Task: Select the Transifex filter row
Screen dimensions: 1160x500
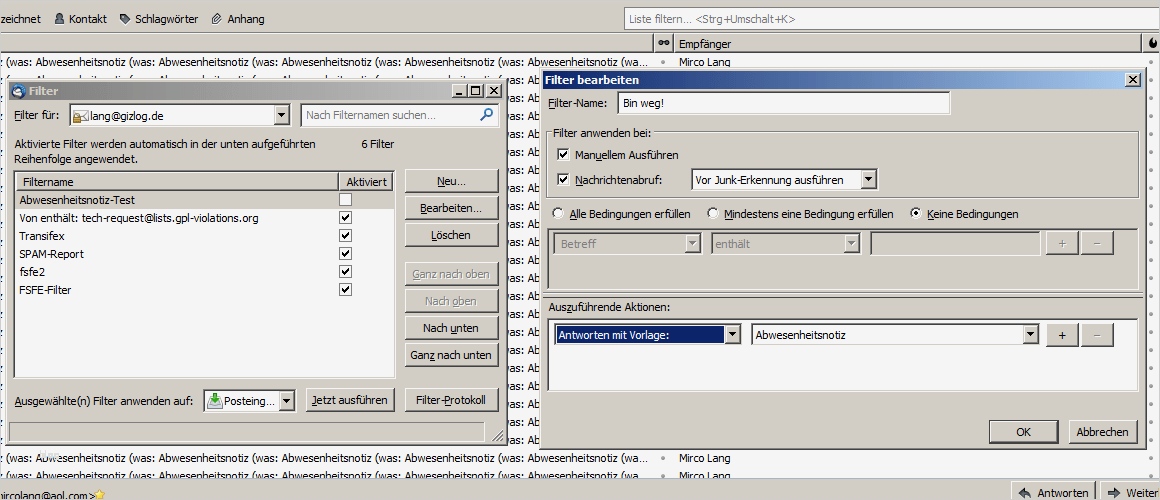Action: point(205,236)
